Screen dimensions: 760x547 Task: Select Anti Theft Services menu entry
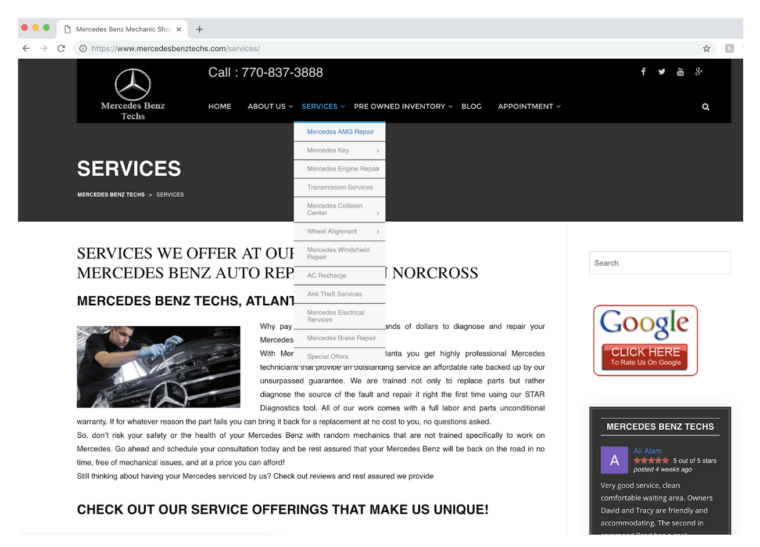[340, 294]
